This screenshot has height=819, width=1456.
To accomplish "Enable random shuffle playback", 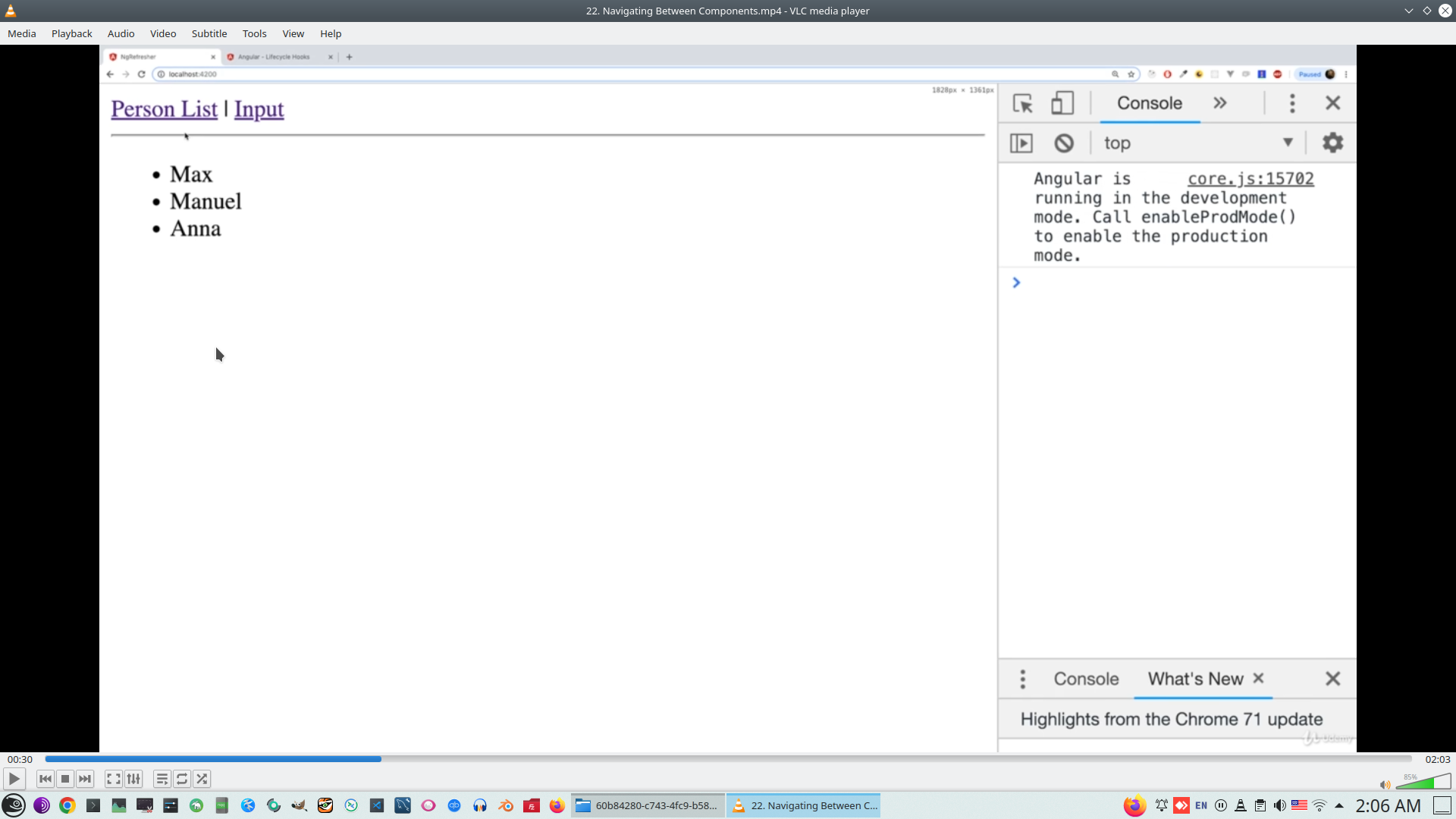I will (x=202, y=779).
